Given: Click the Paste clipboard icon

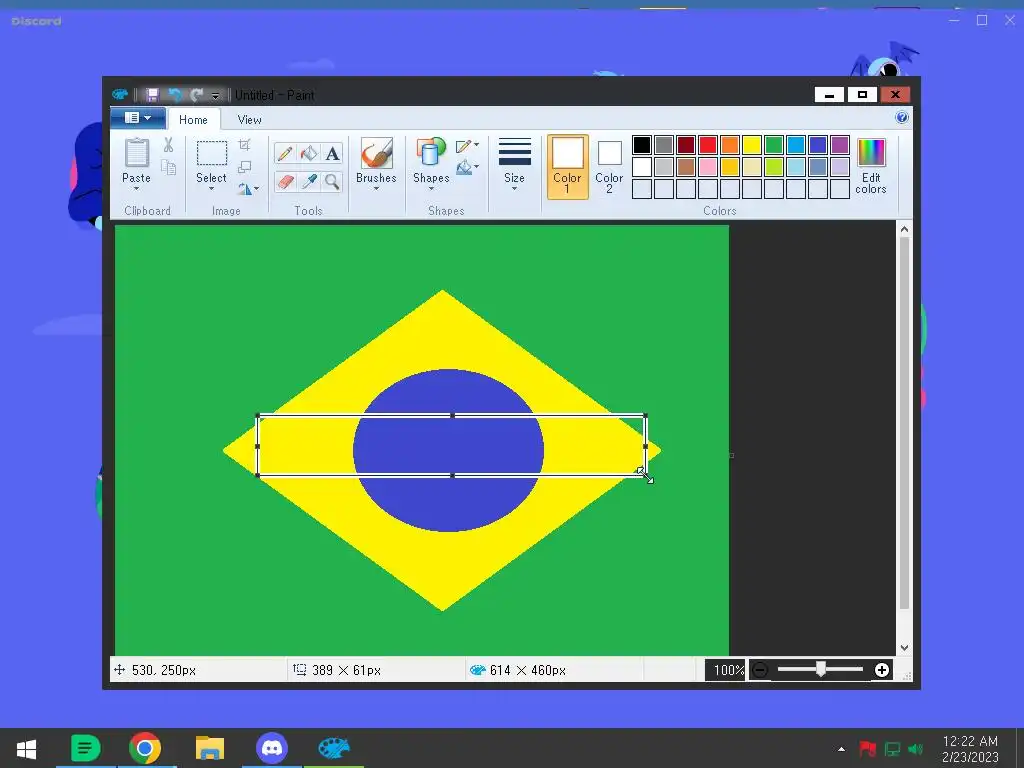Looking at the screenshot, I should [x=136, y=153].
